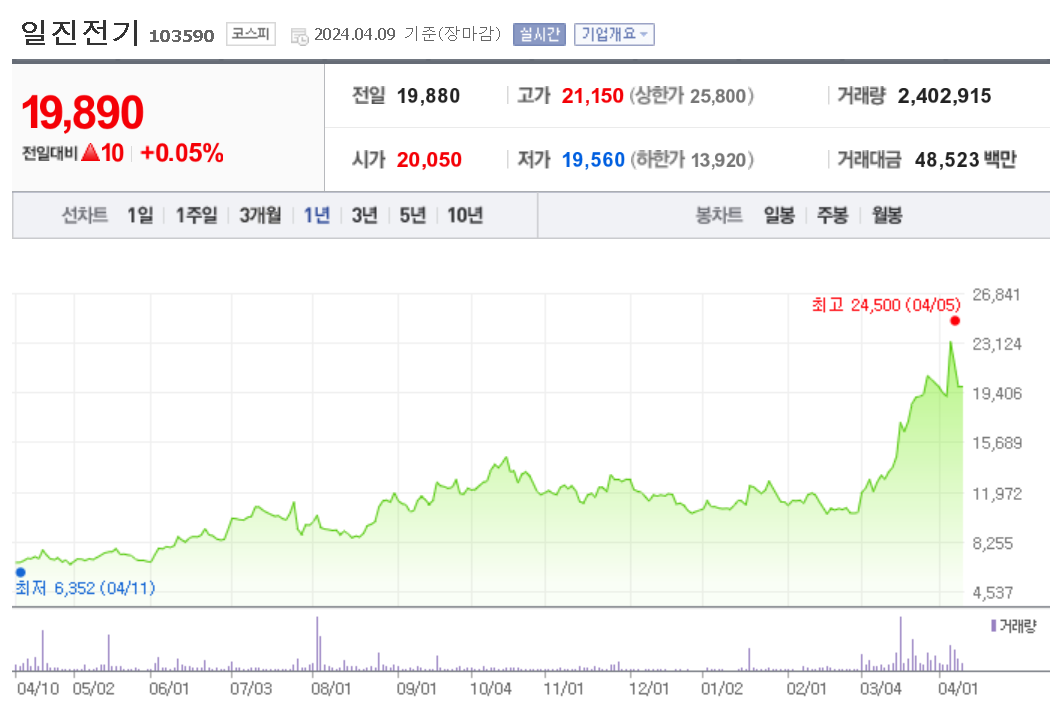Click the 선차트 label
Viewport: 1050px width, 715px height.
pyautogui.click(x=85, y=216)
